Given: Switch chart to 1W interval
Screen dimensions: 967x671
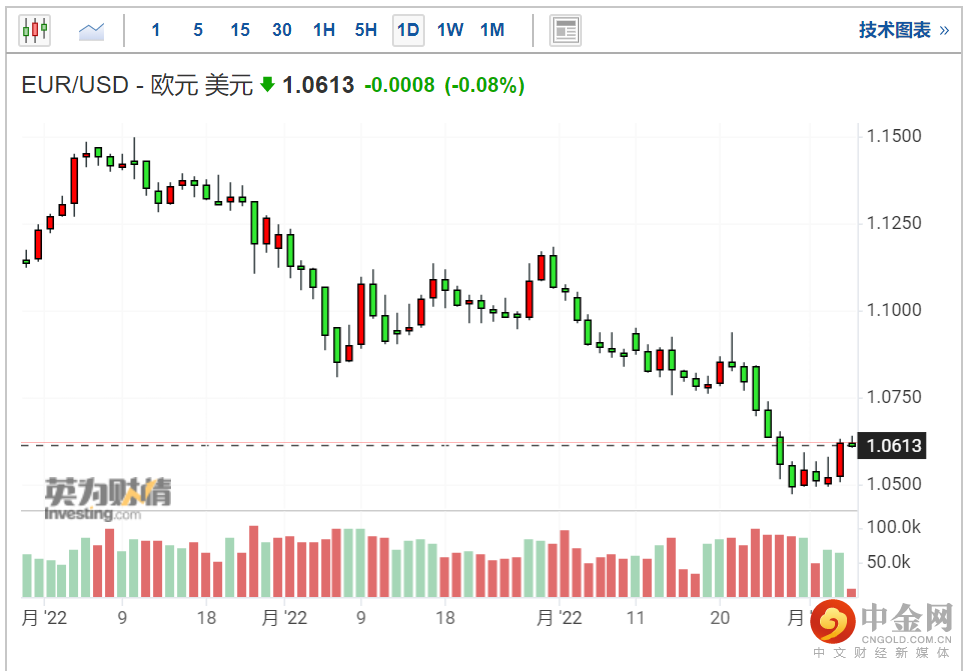Looking at the screenshot, I should (450, 30).
